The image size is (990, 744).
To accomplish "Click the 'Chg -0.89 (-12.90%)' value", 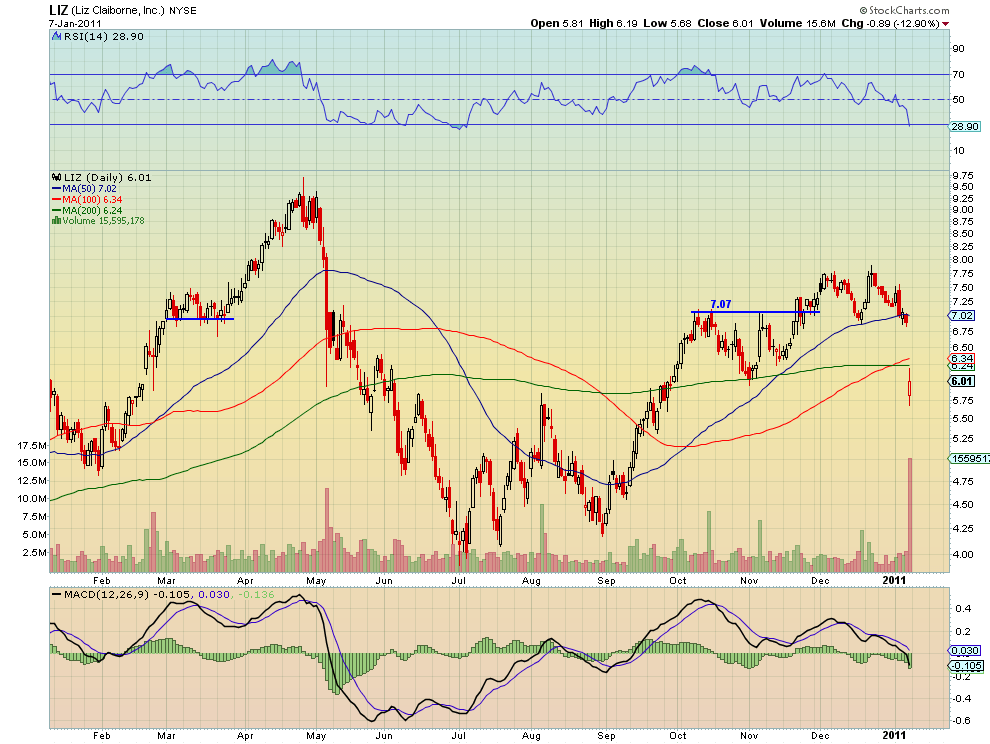I will point(890,23).
